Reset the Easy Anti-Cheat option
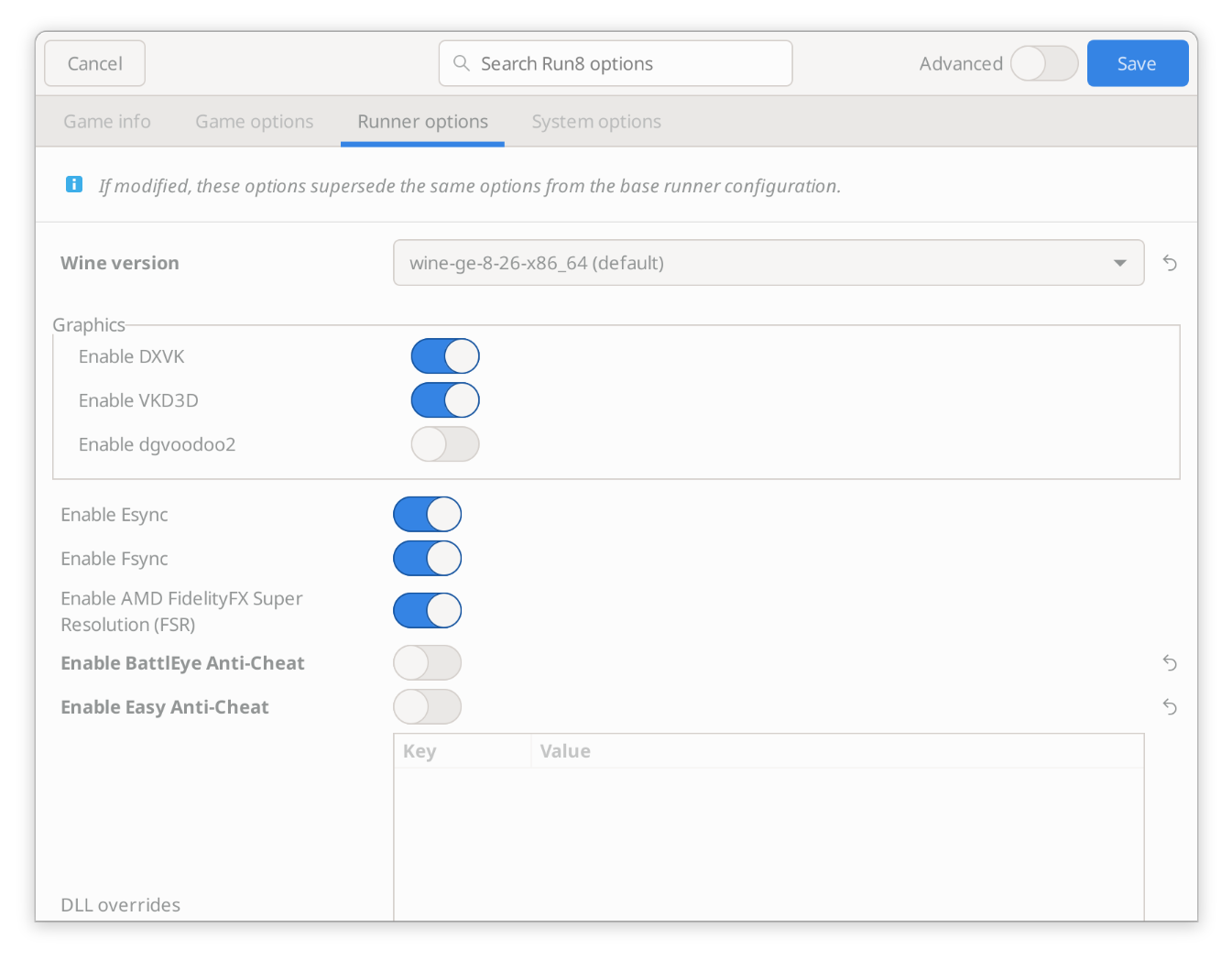 coord(1169,707)
